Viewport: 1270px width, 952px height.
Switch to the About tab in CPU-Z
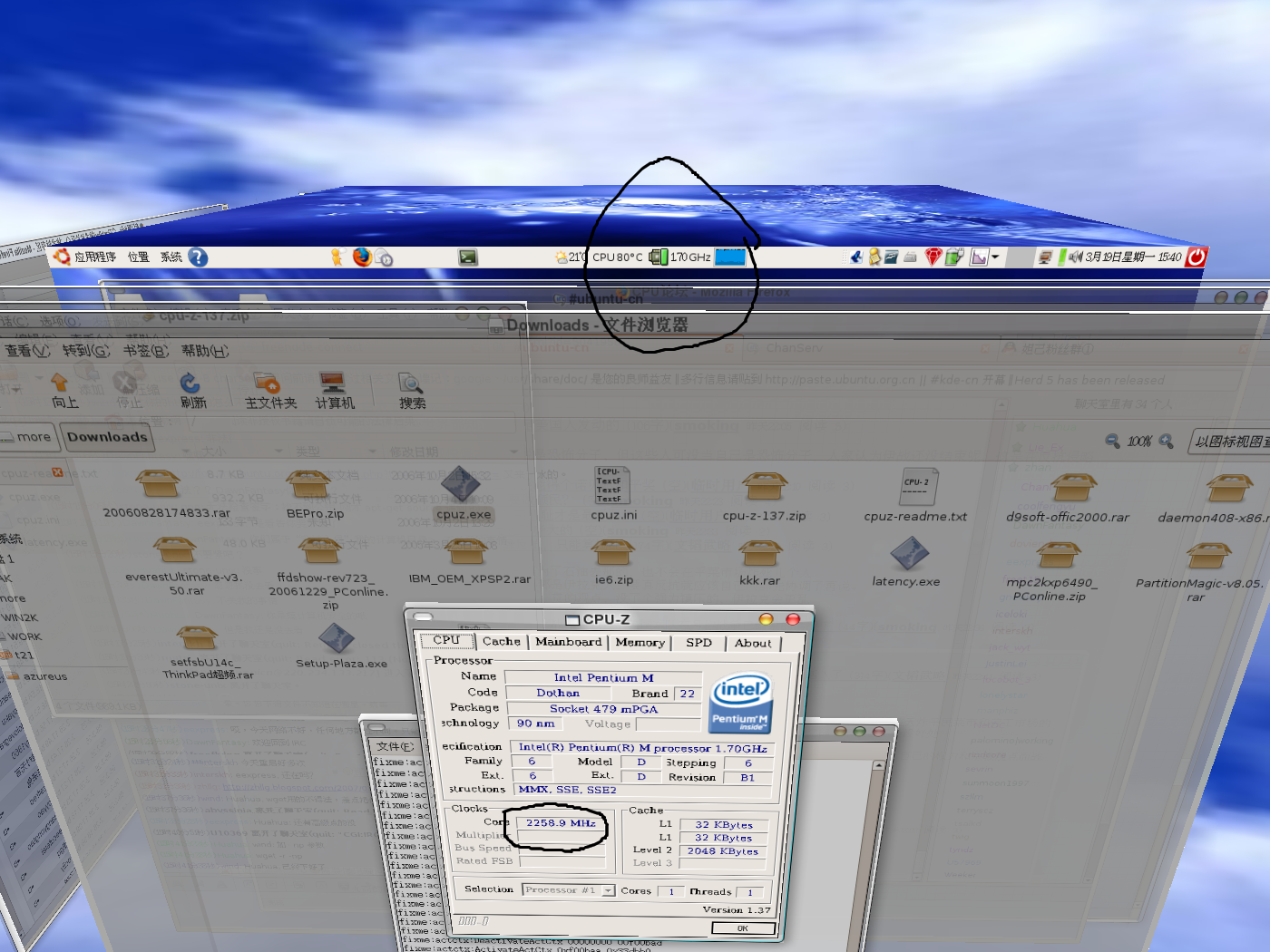pyautogui.click(x=754, y=644)
